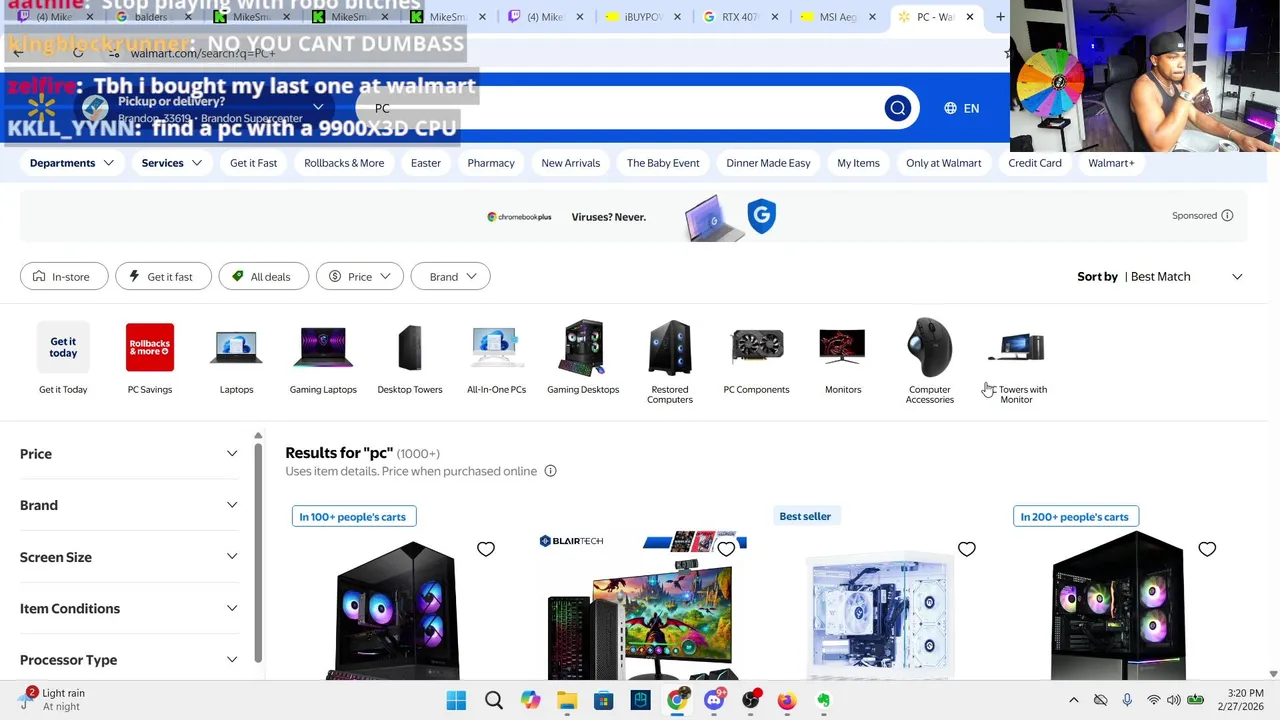Open Microsoft Store from the taskbar
The width and height of the screenshot is (1280, 720).
pyautogui.click(x=604, y=700)
